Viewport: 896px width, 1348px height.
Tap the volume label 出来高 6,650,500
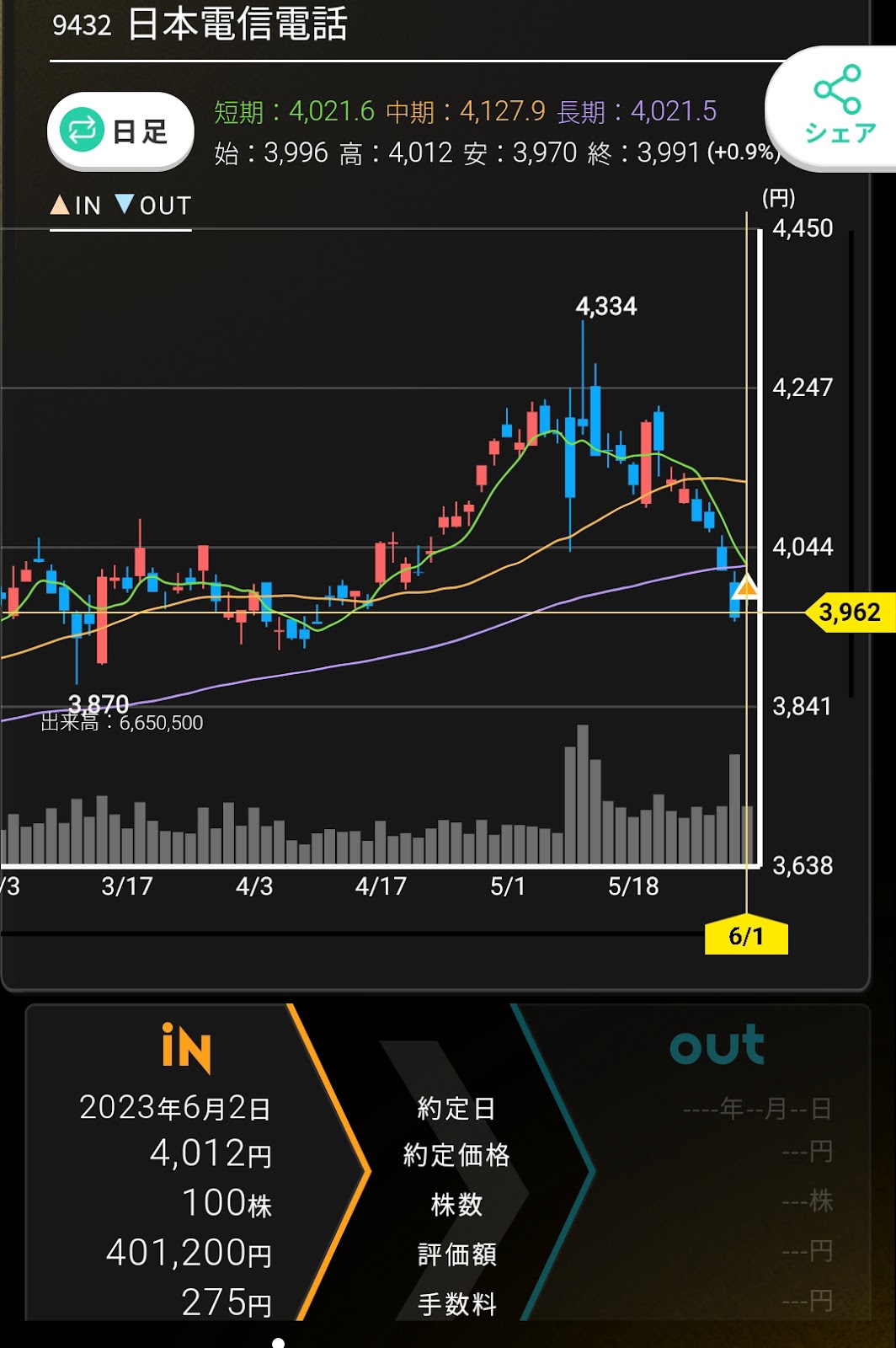122,723
